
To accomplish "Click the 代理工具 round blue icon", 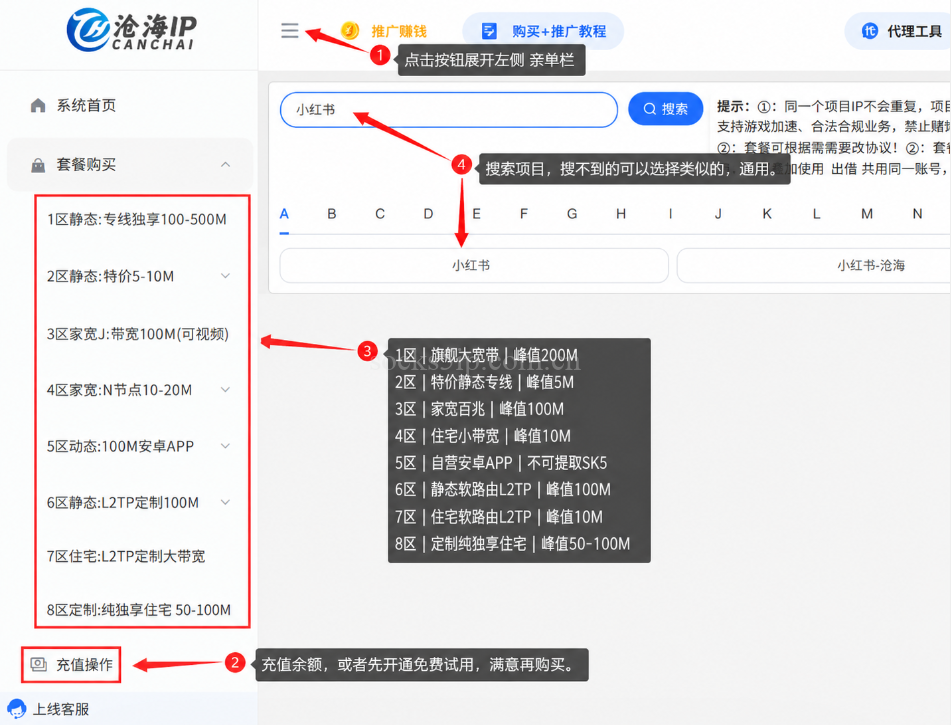I will click(x=870, y=31).
